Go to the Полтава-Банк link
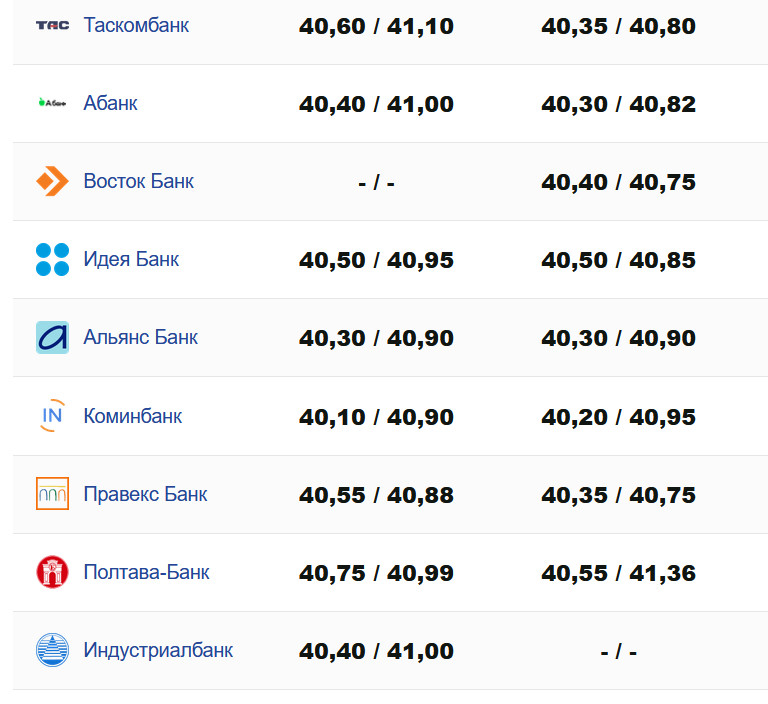 pyautogui.click(x=146, y=572)
